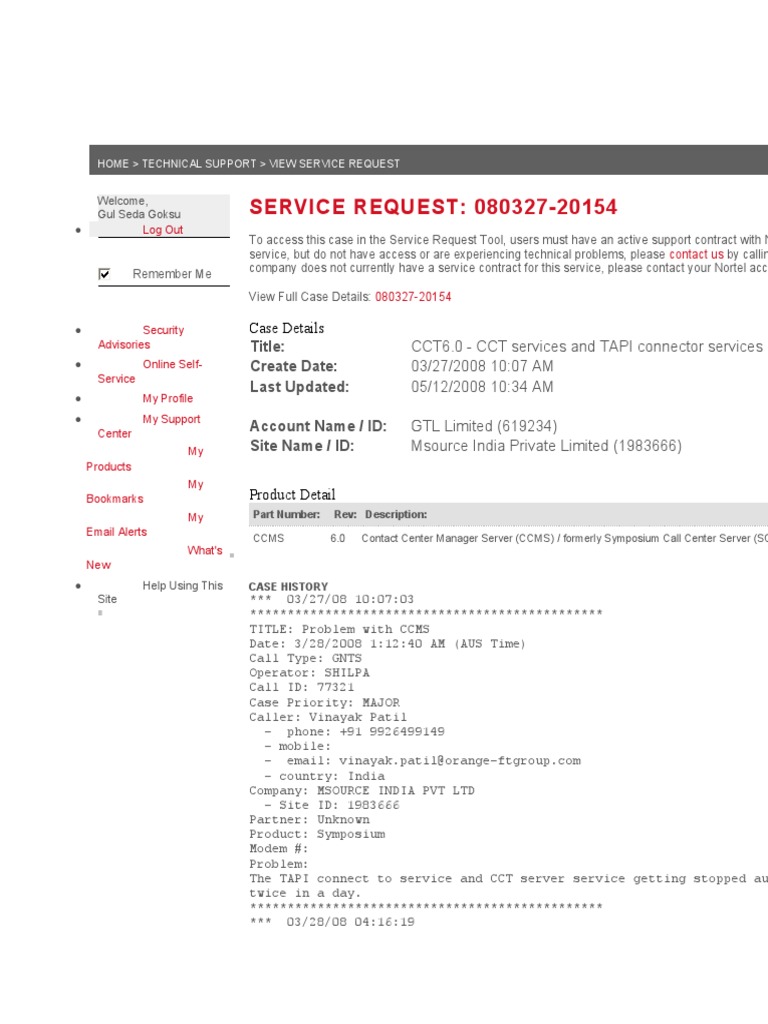Click the Rev column header
768x1024 pixels.
coord(342,514)
